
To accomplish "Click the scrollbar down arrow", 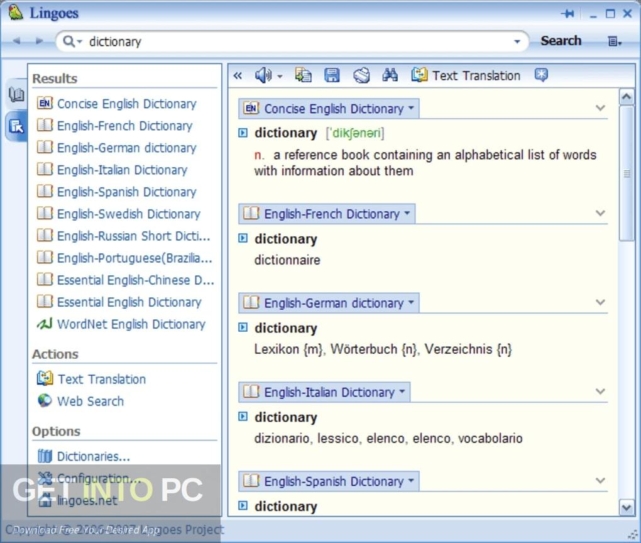I will [627, 508].
